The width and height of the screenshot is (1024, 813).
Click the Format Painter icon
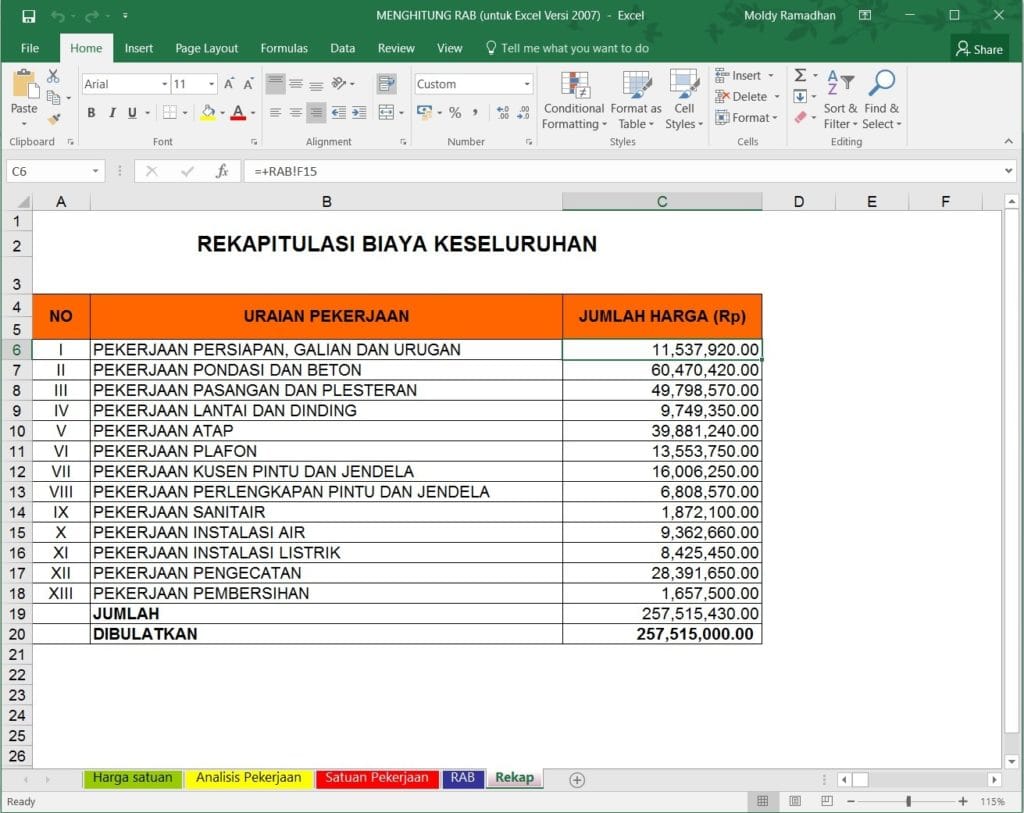click(x=57, y=120)
